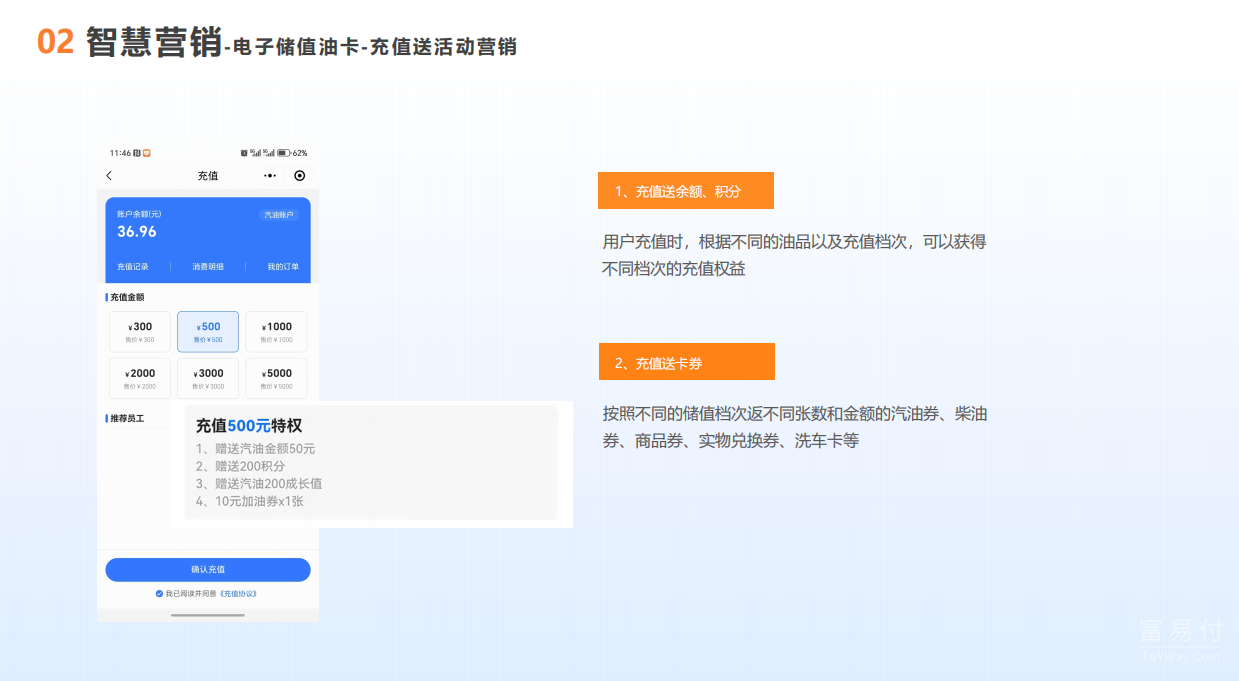Open 消费明细 in the balance card
Image resolution: width=1239 pixels, height=681 pixels.
click(208, 267)
